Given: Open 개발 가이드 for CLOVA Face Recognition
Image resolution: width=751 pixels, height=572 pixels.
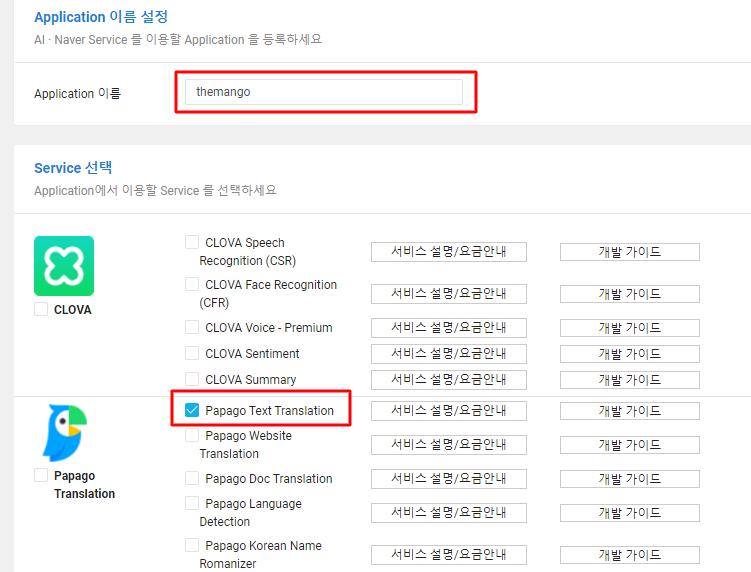Looking at the screenshot, I should tap(630, 294).
